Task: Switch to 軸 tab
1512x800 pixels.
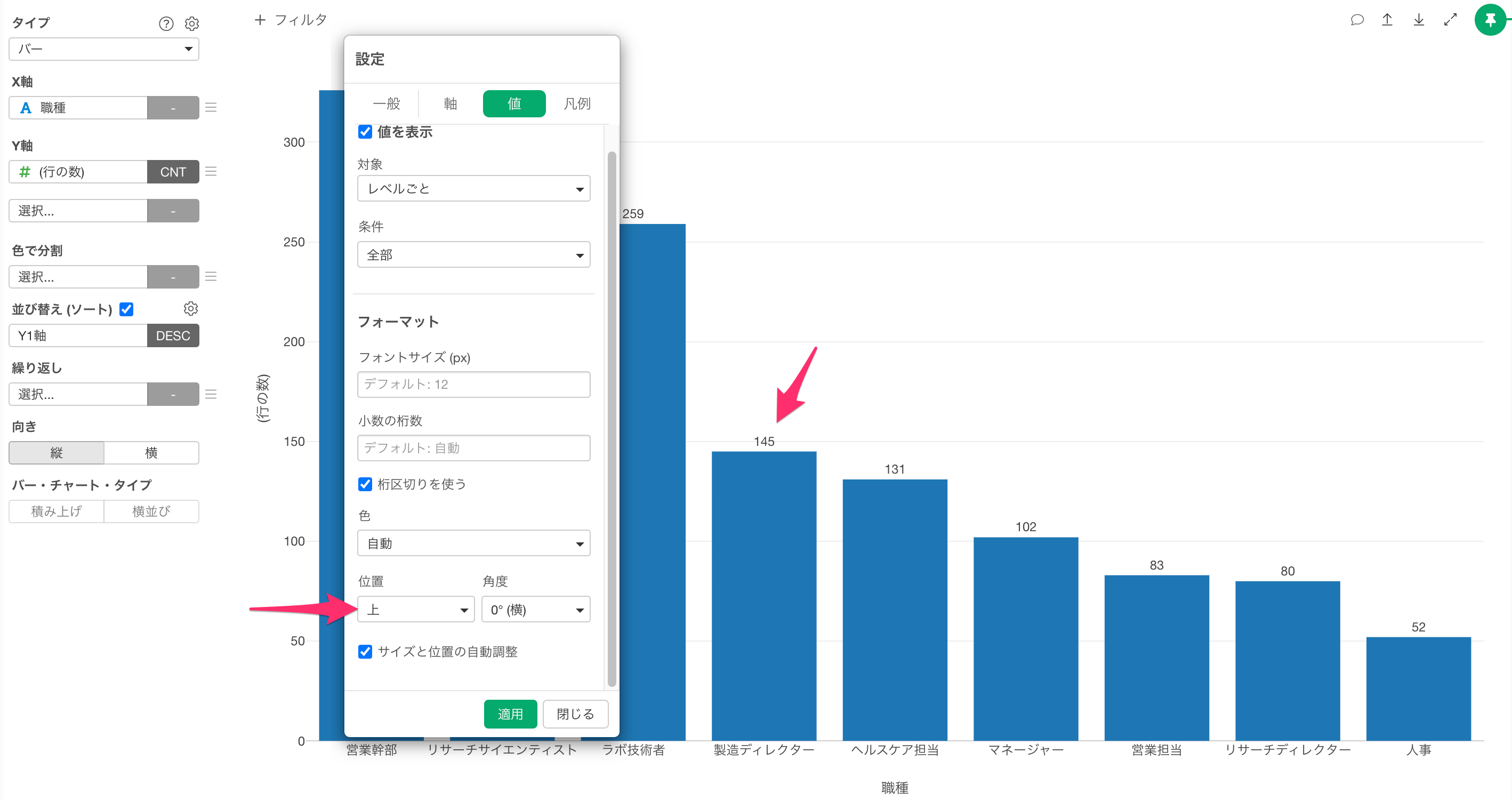Action: 450,104
